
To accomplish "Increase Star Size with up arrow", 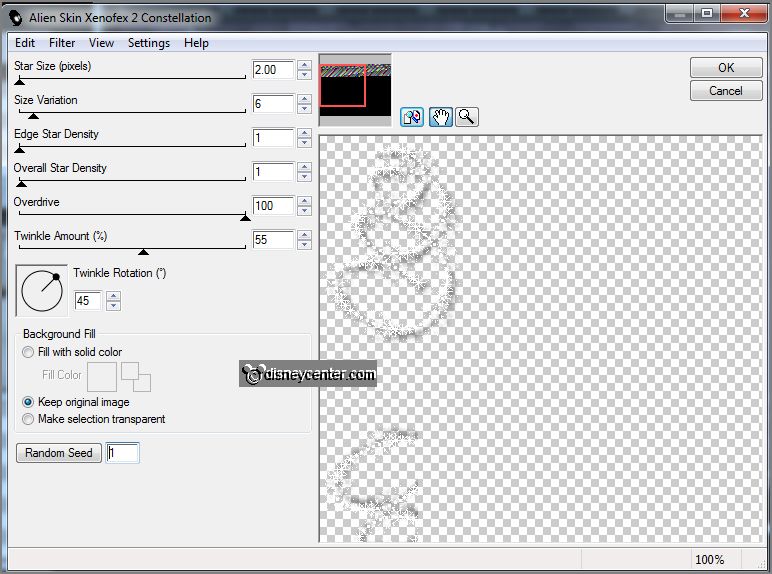I will (304, 65).
